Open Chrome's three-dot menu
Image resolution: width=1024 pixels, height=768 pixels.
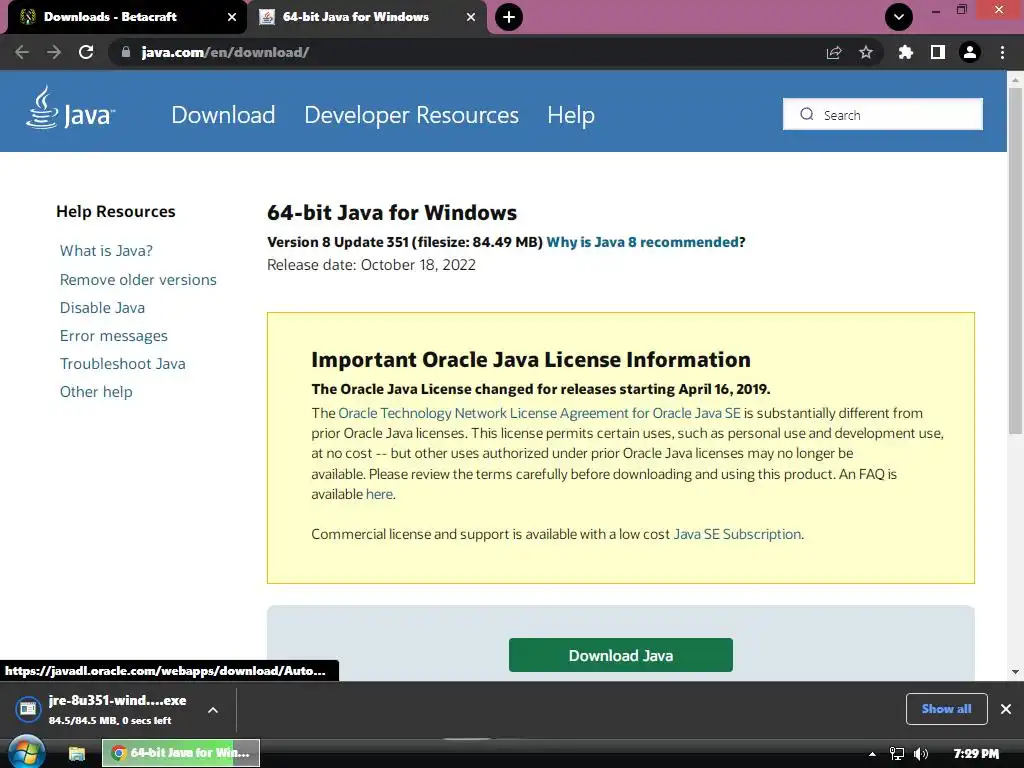click(x=1002, y=52)
